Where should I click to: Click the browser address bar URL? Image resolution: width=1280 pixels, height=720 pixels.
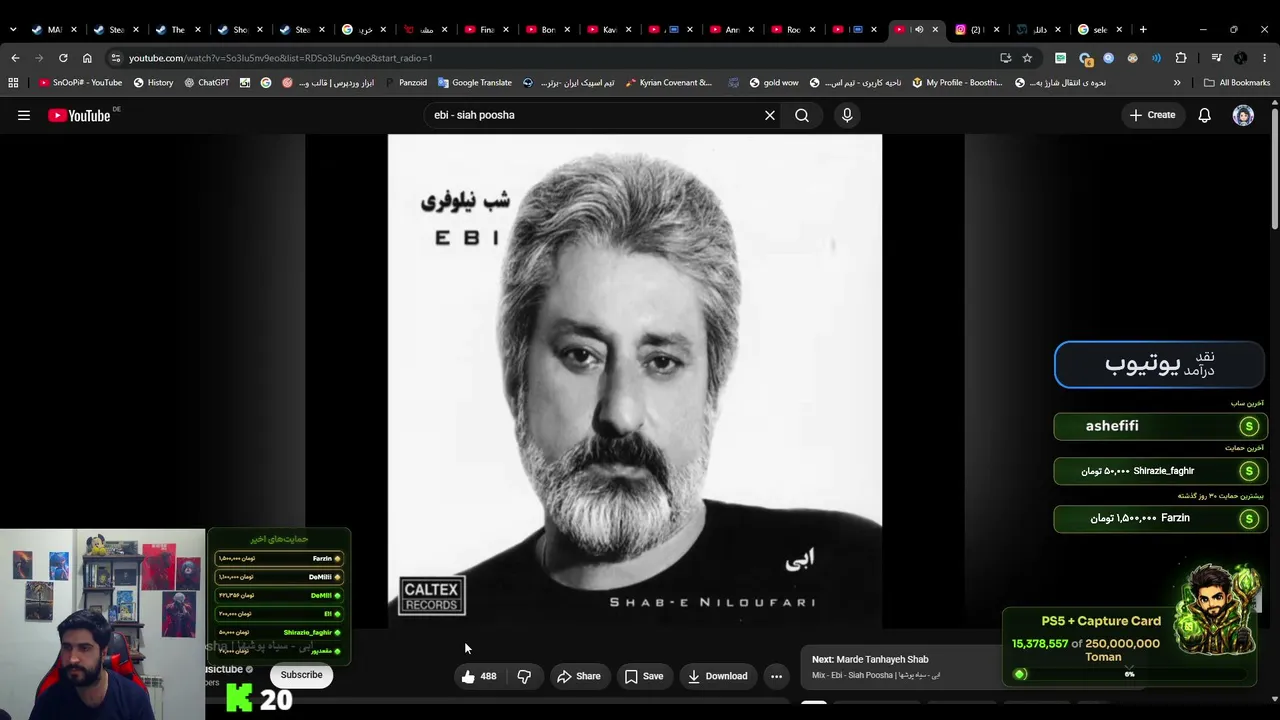coord(280,58)
